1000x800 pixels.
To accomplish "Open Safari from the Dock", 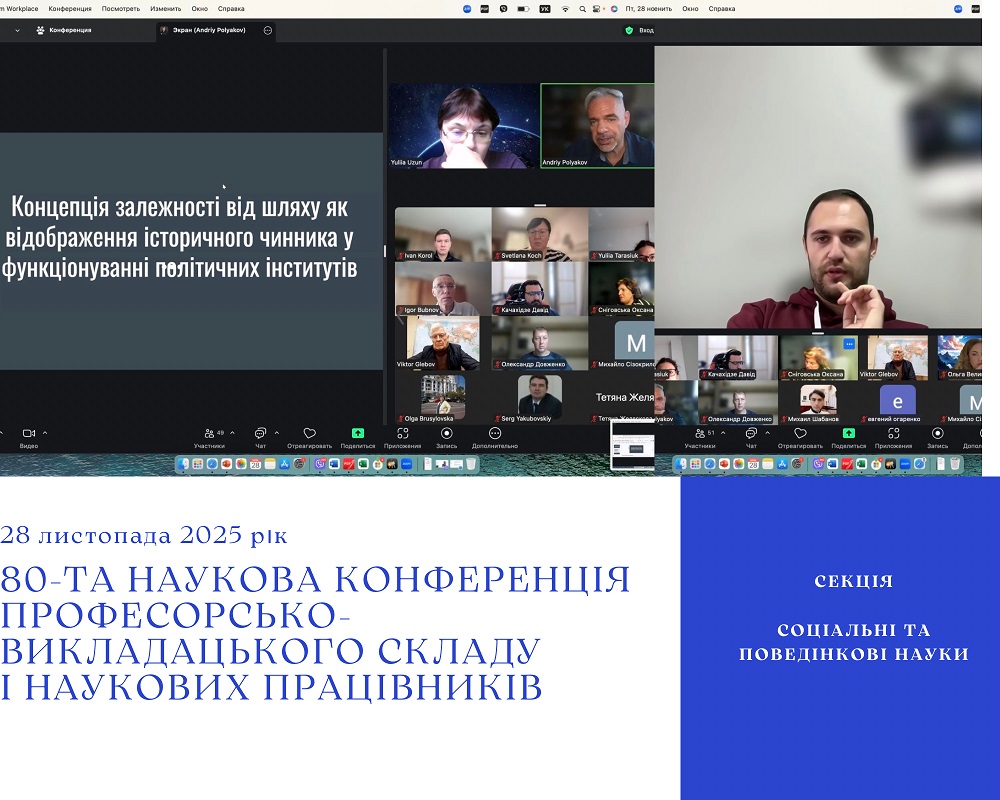I will [212, 465].
